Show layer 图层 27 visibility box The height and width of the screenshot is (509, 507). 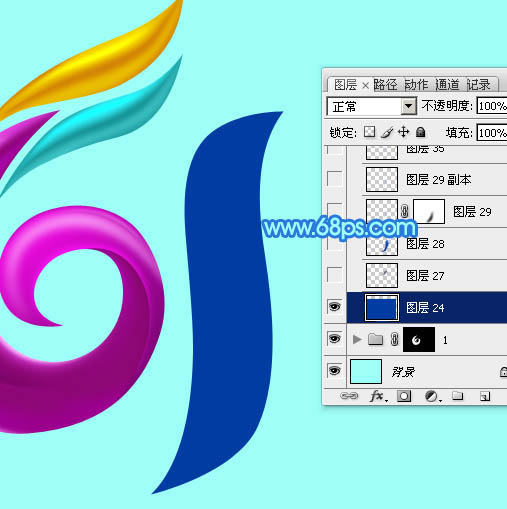(x=335, y=275)
